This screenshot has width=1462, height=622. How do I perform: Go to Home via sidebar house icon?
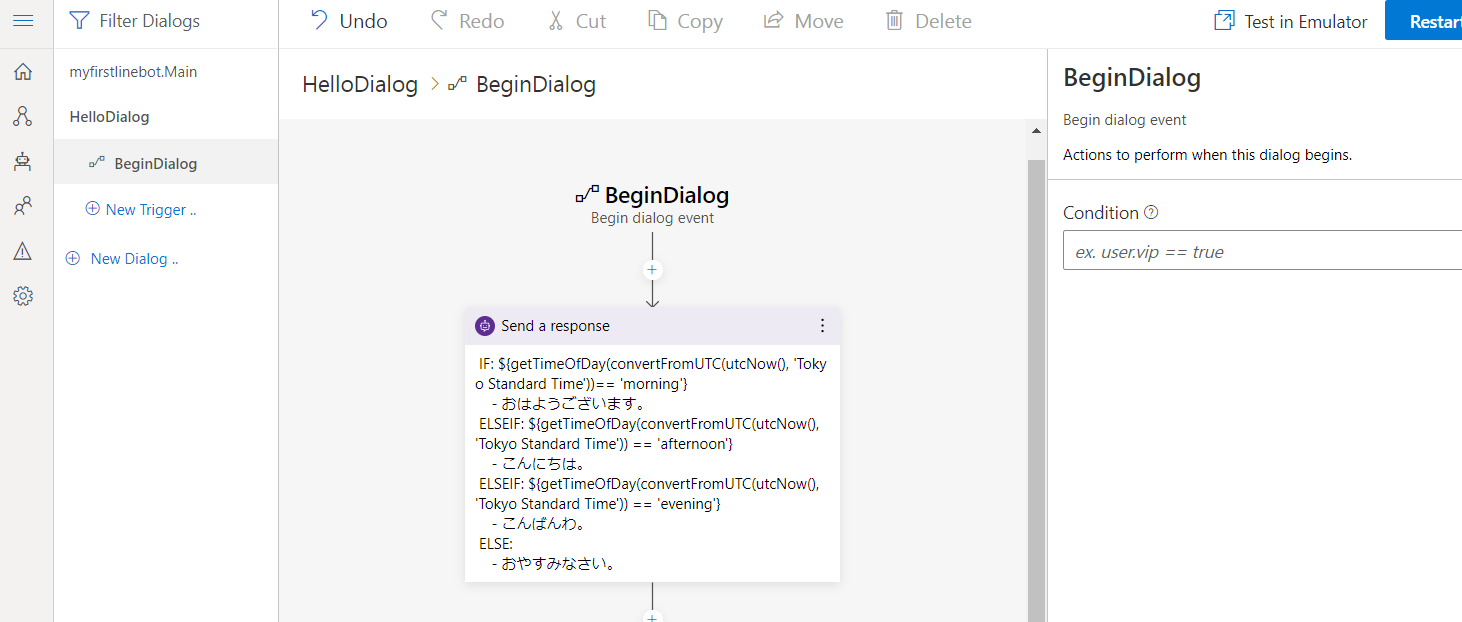[x=23, y=72]
